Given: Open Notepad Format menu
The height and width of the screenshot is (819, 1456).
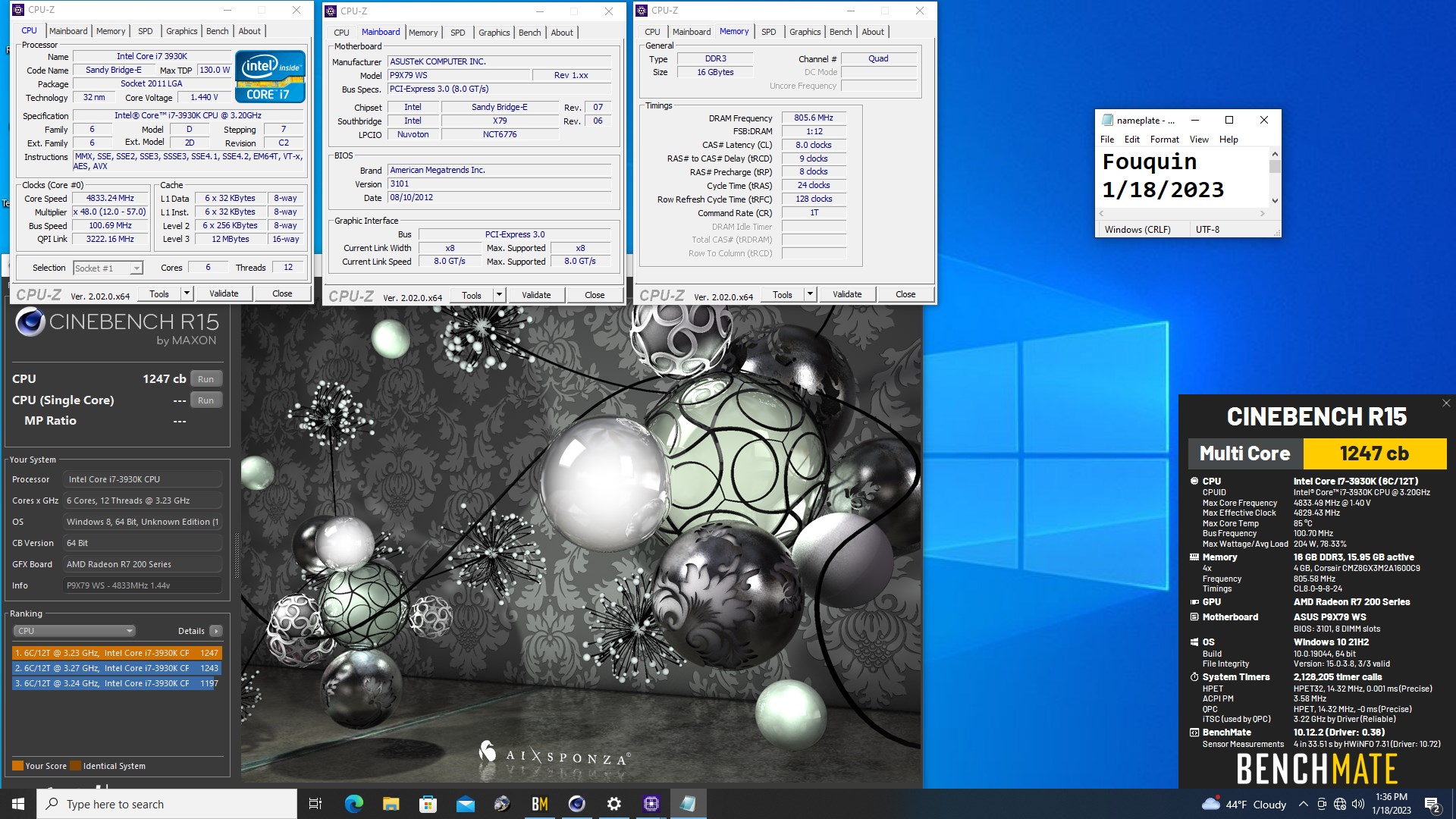Looking at the screenshot, I should point(1164,140).
